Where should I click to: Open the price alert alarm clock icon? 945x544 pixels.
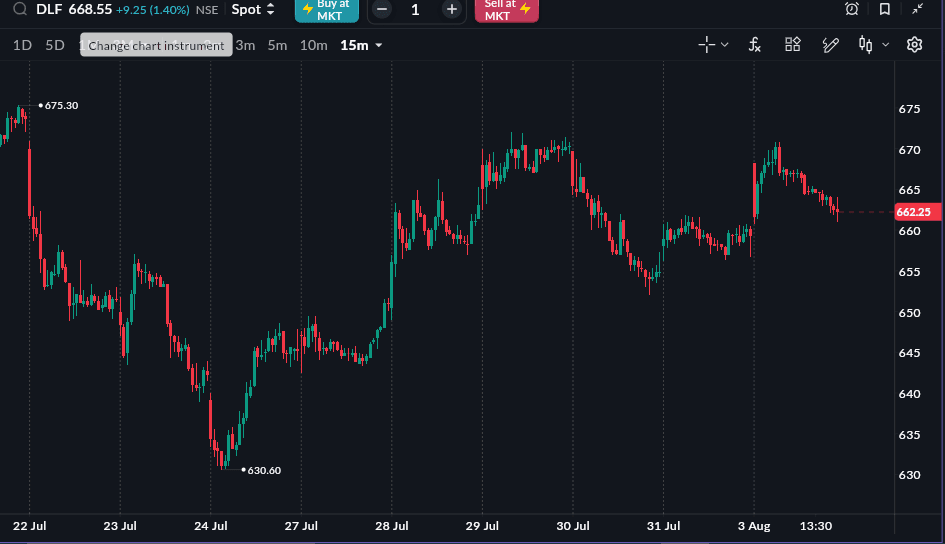[x=852, y=9]
